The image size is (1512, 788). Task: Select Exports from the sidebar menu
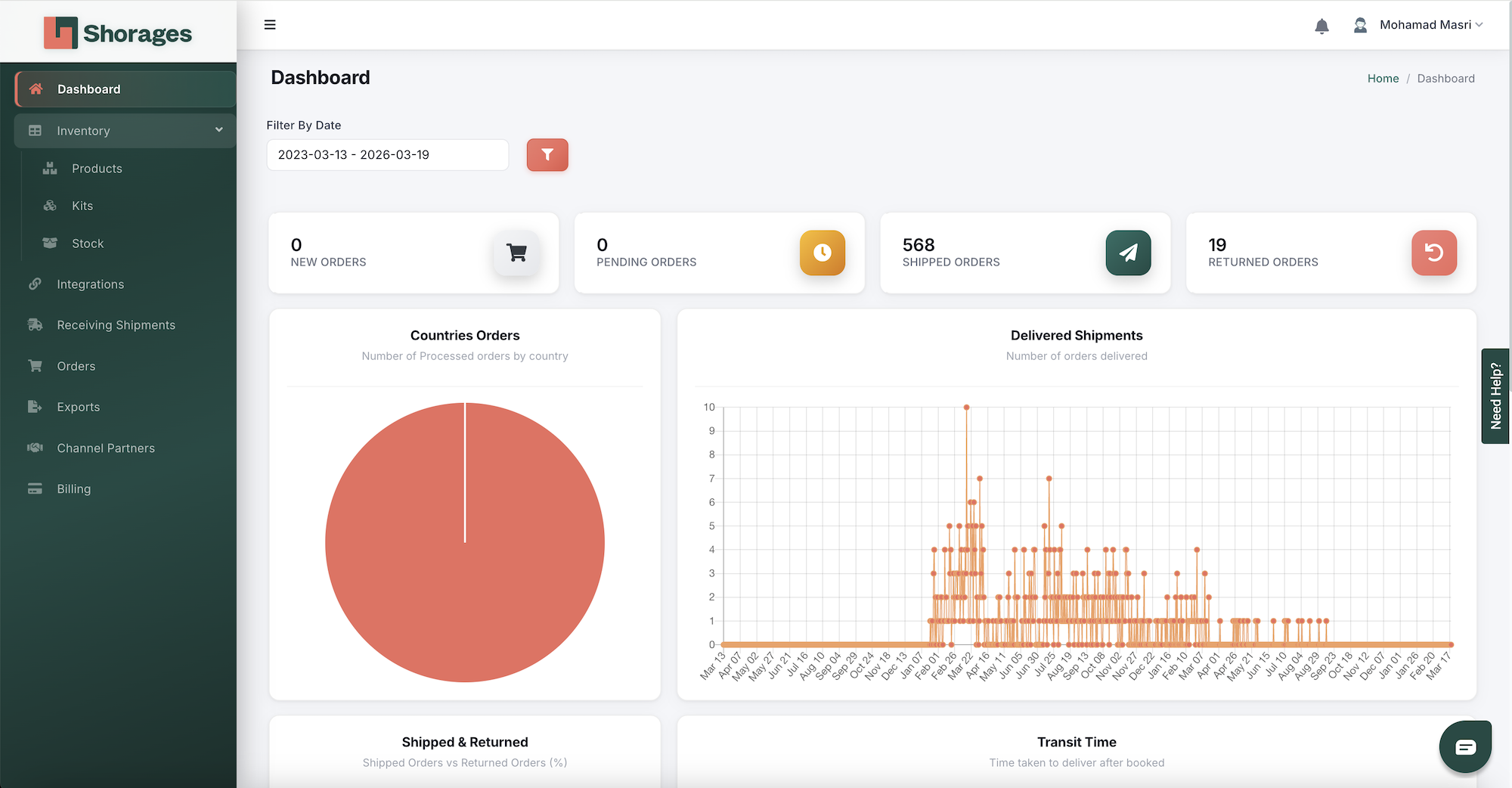pyautogui.click(x=35, y=406)
